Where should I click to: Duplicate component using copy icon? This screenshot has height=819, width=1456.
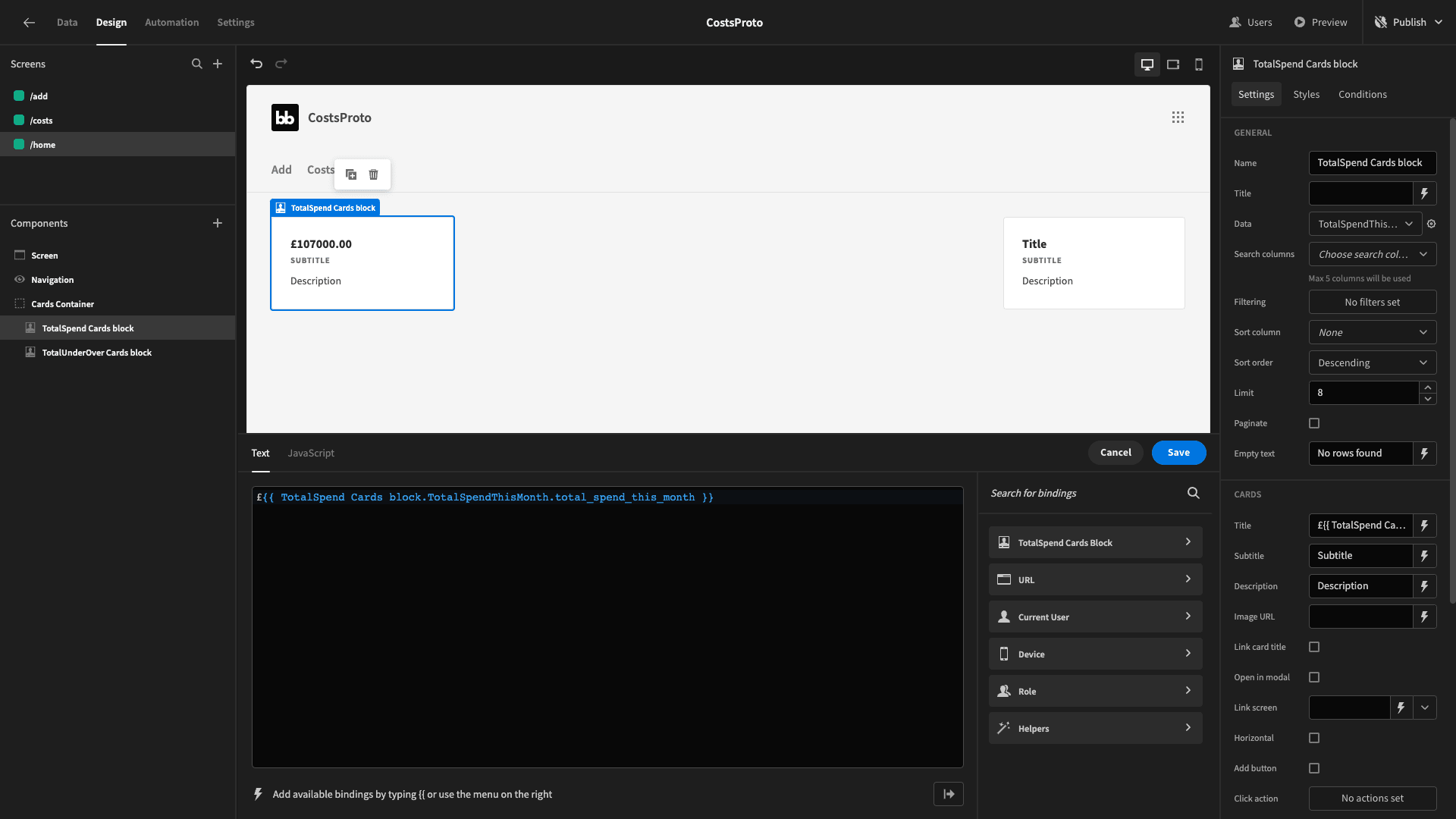point(351,174)
